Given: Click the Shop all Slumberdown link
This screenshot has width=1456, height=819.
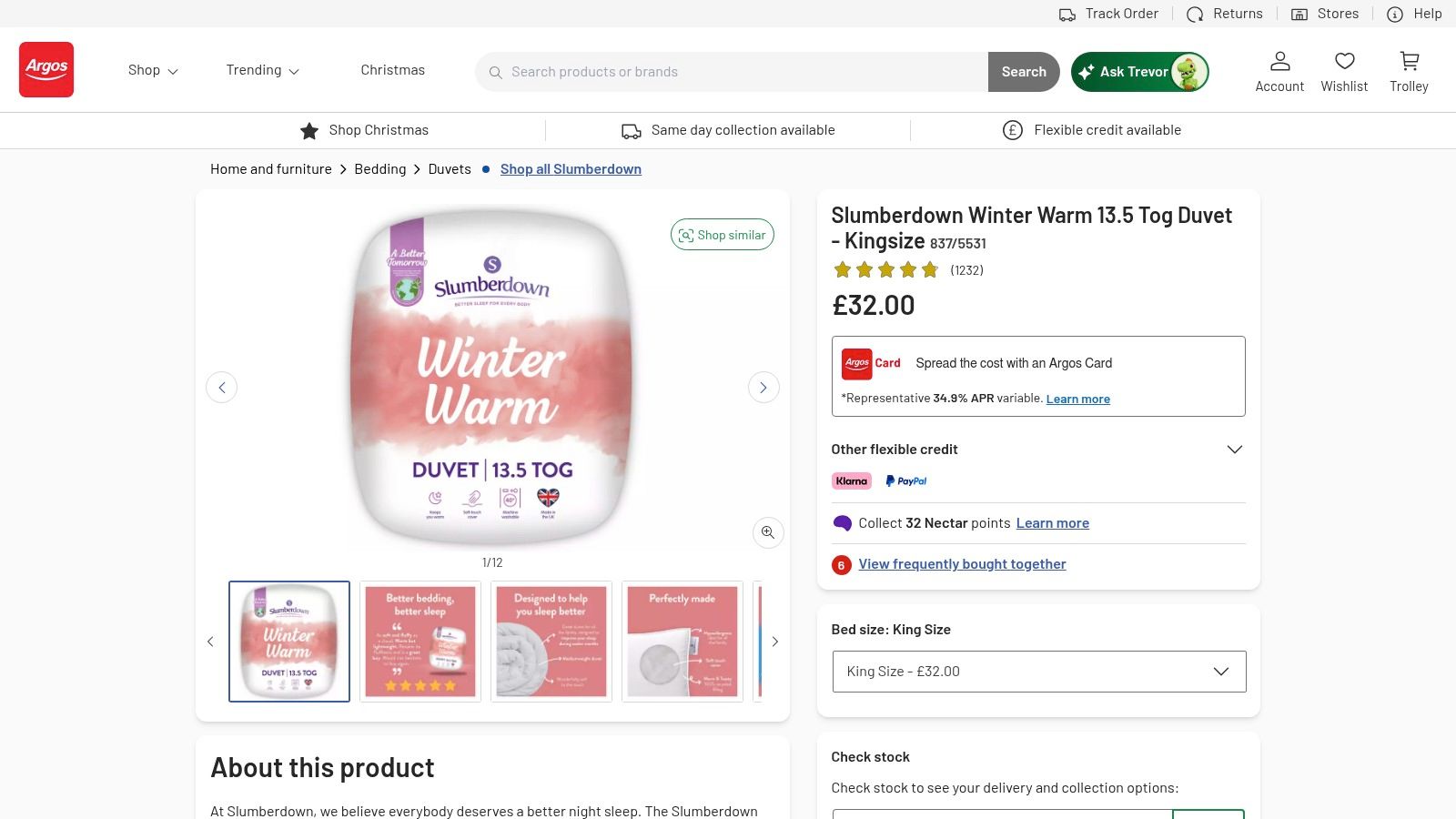Looking at the screenshot, I should (571, 169).
